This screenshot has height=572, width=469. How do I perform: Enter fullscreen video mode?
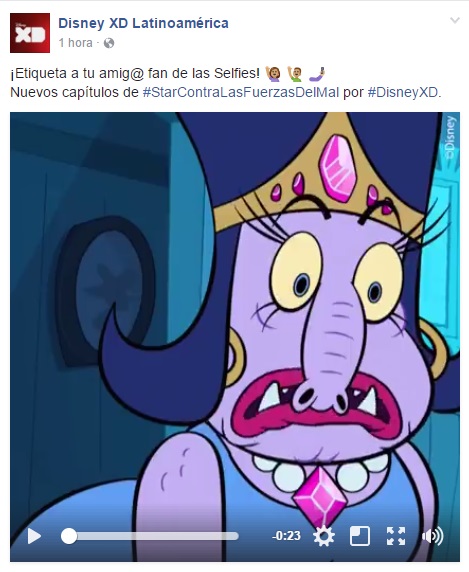(x=396, y=536)
